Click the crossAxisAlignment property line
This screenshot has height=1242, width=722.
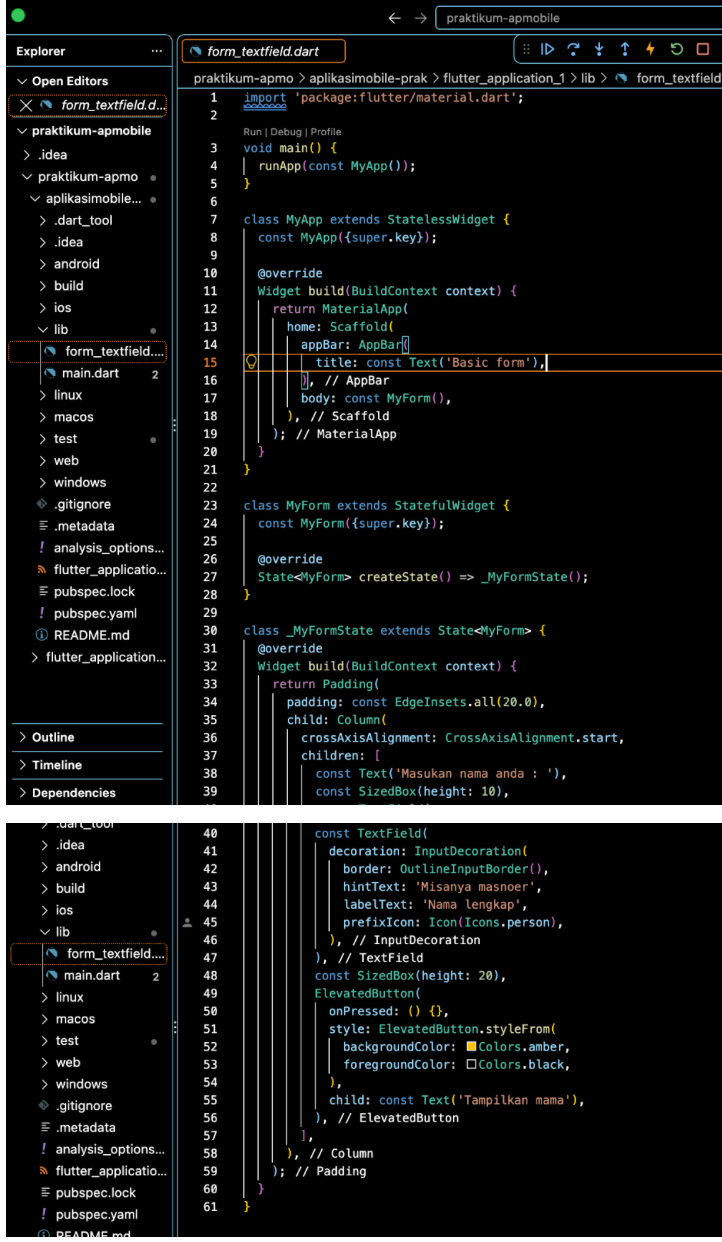click(462, 737)
